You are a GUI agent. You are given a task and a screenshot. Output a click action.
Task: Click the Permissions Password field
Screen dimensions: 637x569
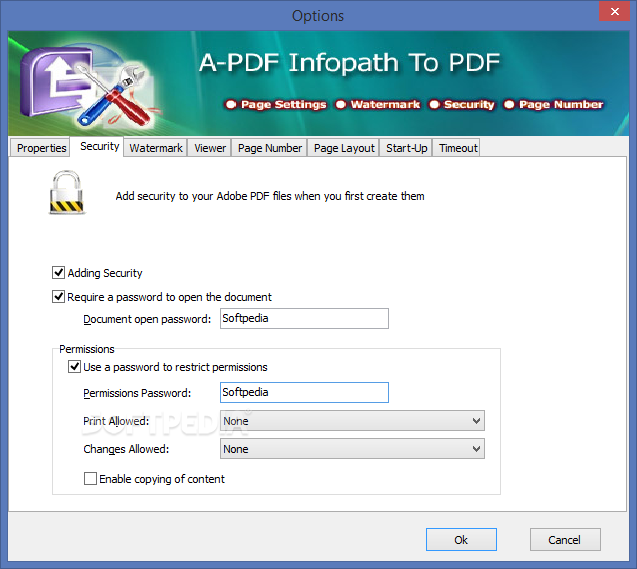pos(304,392)
